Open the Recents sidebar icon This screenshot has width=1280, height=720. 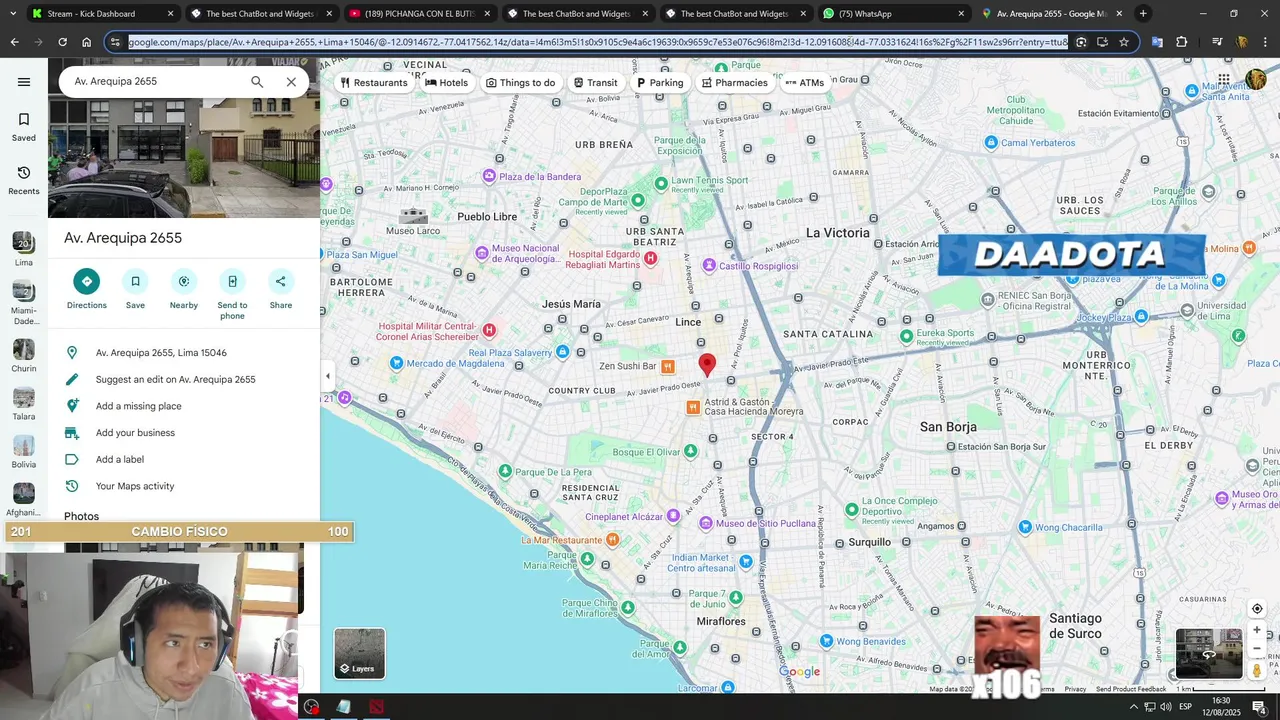(24, 180)
